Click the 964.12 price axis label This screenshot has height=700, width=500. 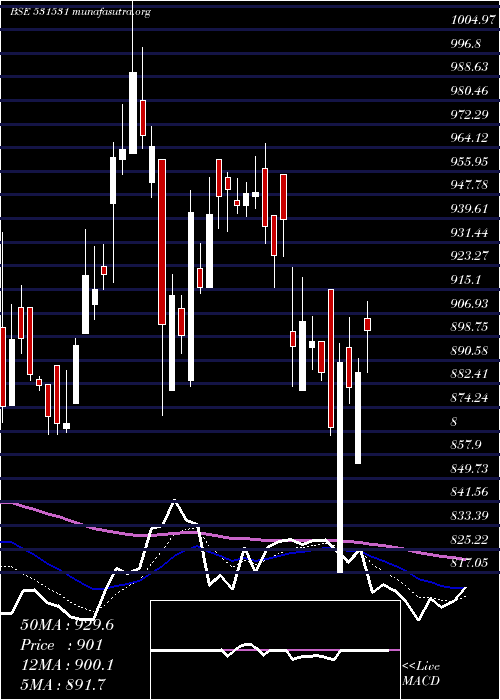click(470, 138)
